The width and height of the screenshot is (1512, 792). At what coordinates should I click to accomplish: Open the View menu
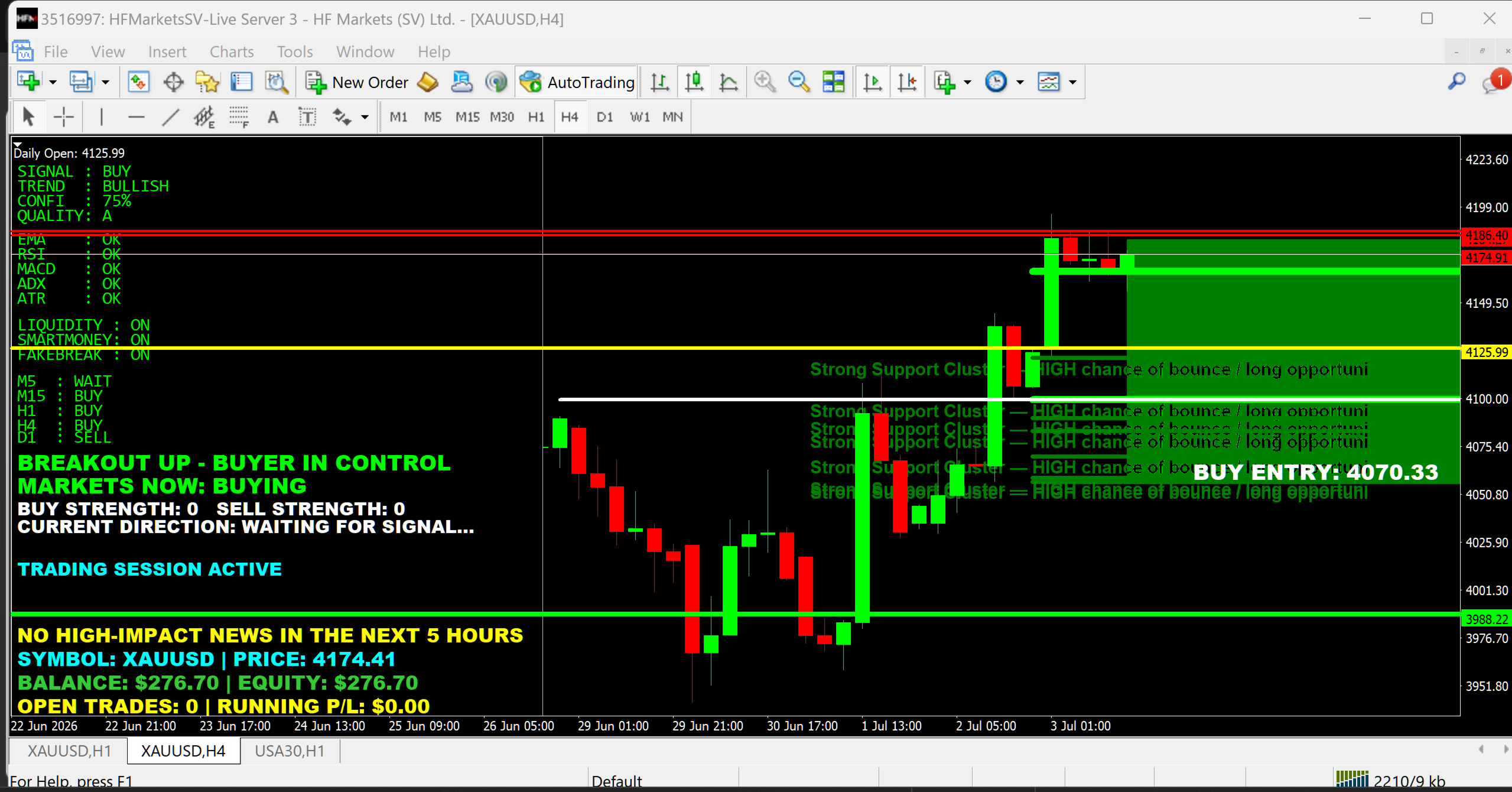click(x=108, y=52)
